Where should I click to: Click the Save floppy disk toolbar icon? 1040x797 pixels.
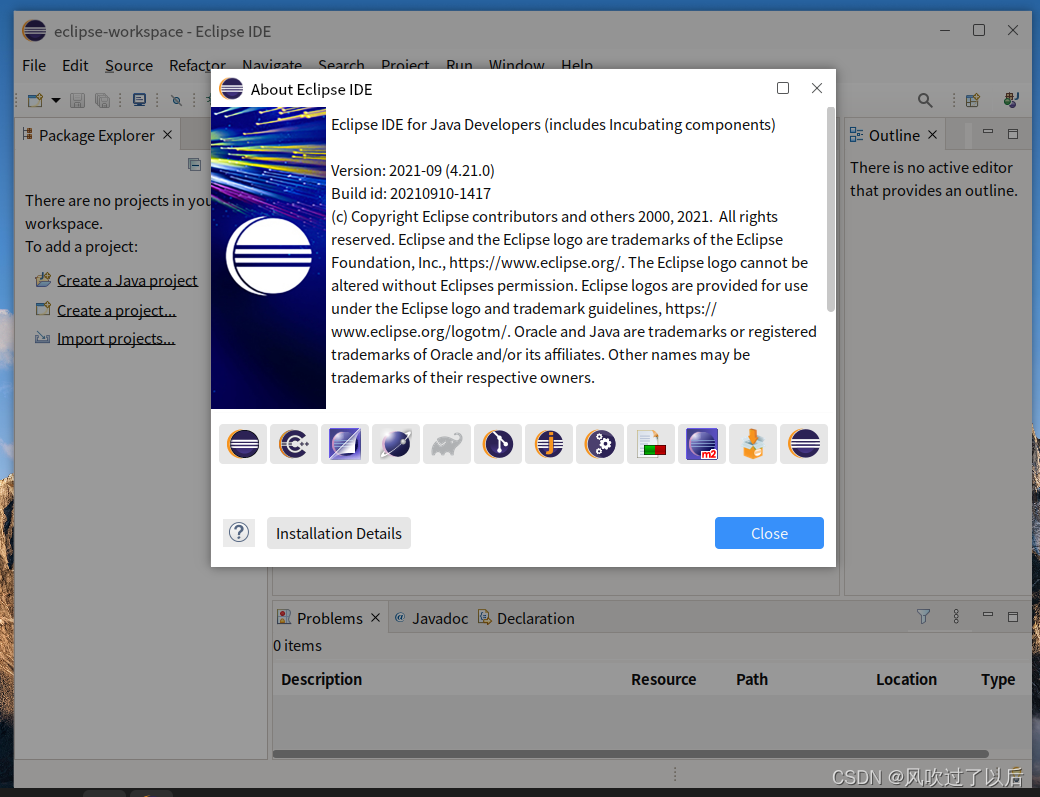[78, 100]
